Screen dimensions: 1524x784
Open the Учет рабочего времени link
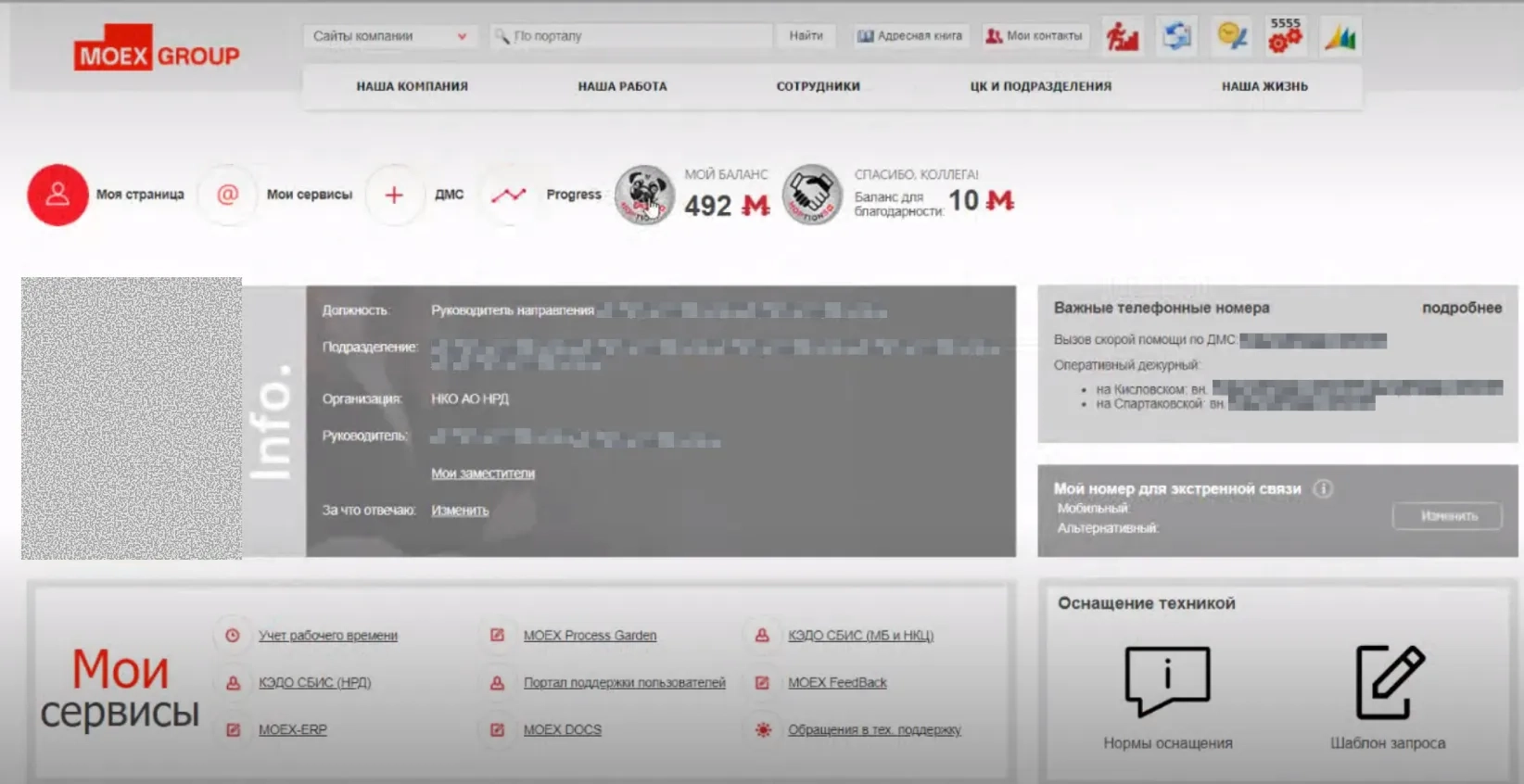(327, 636)
